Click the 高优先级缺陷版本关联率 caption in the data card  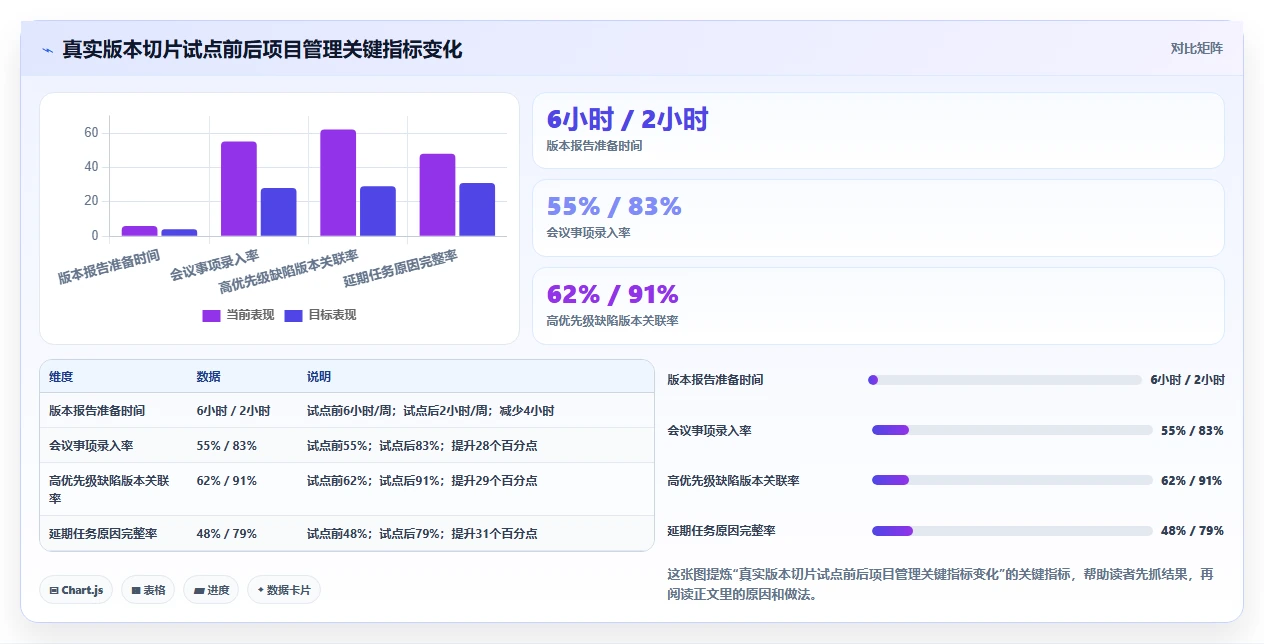pos(612,321)
